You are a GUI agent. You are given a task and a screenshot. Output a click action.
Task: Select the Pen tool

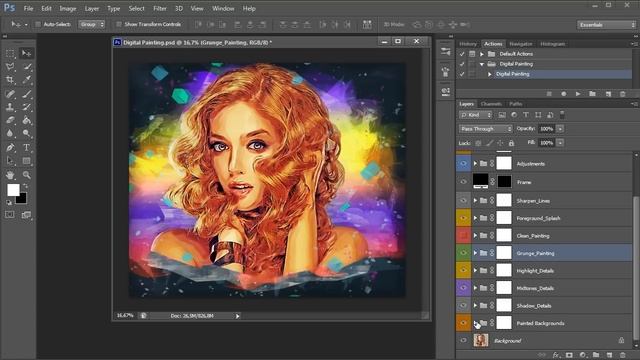pyautogui.click(x=10, y=147)
